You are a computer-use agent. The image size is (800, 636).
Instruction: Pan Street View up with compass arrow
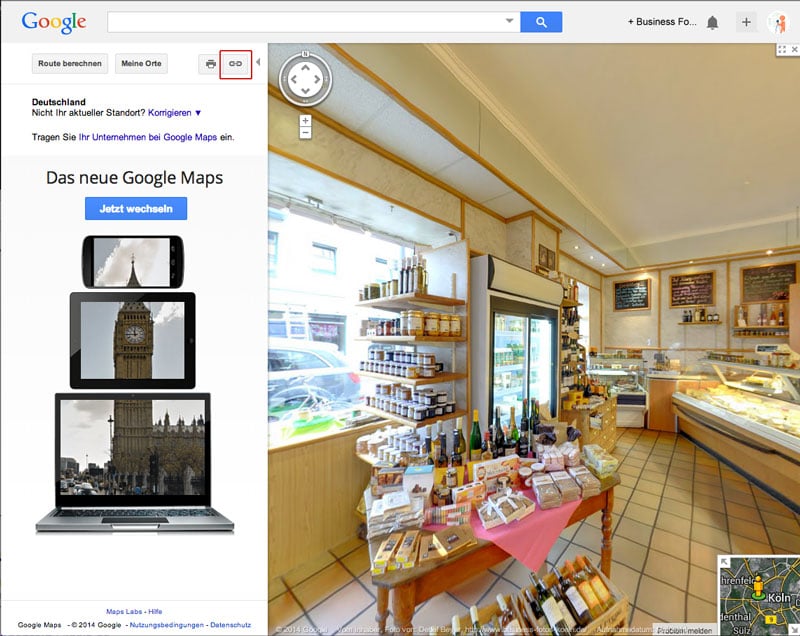click(x=305, y=68)
